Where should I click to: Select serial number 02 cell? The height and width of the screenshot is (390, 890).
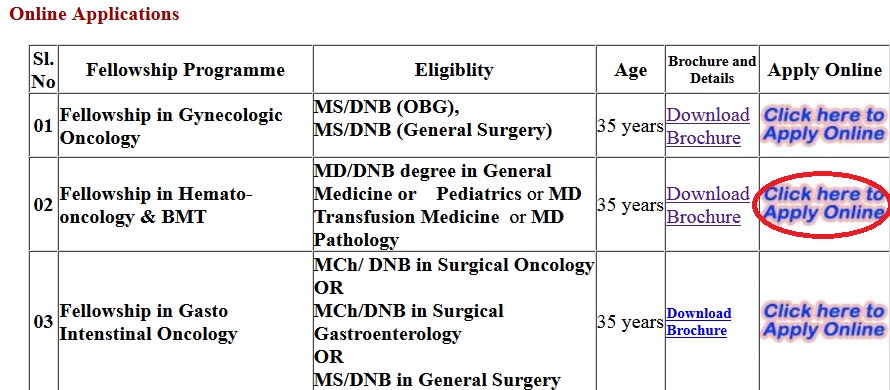tap(44, 204)
